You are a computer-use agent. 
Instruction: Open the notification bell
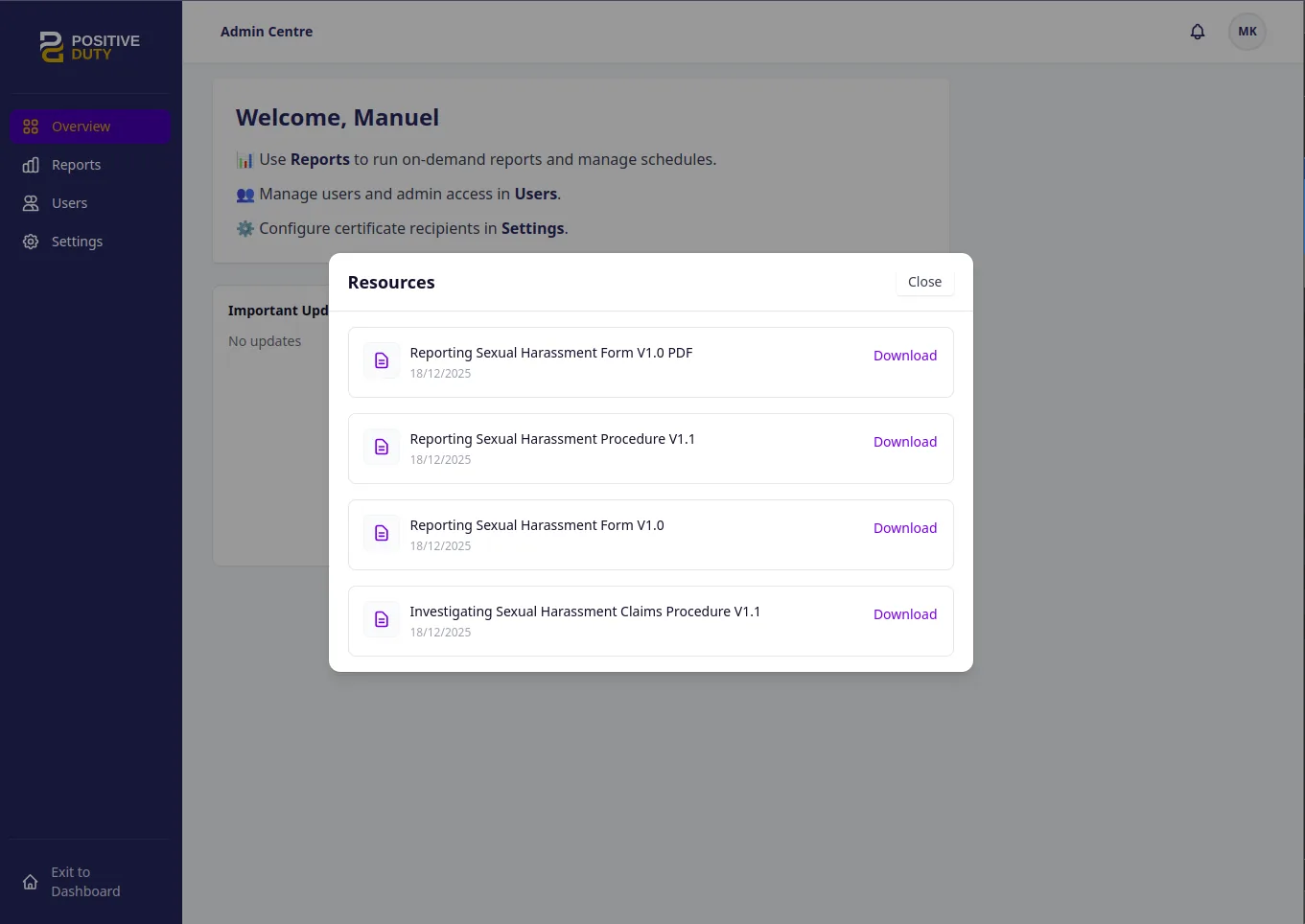pos(1197,31)
